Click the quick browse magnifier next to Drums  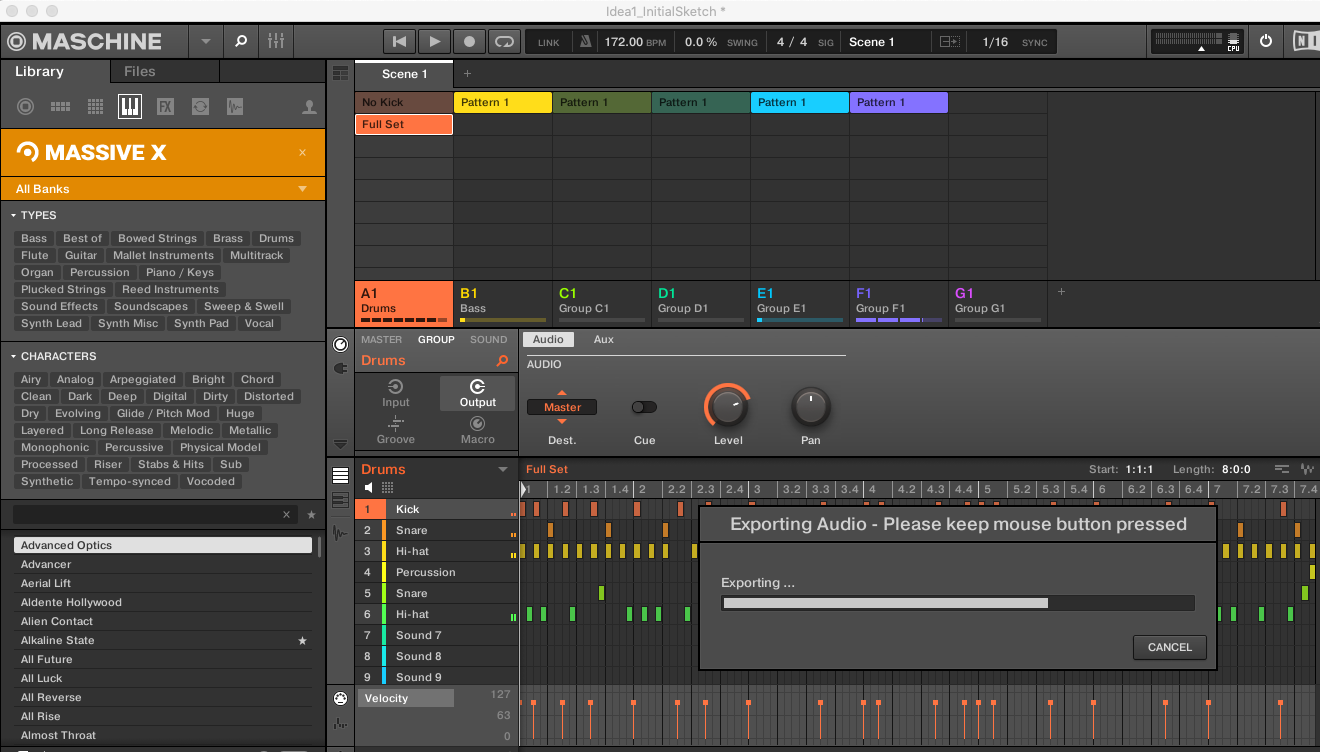[502, 361]
